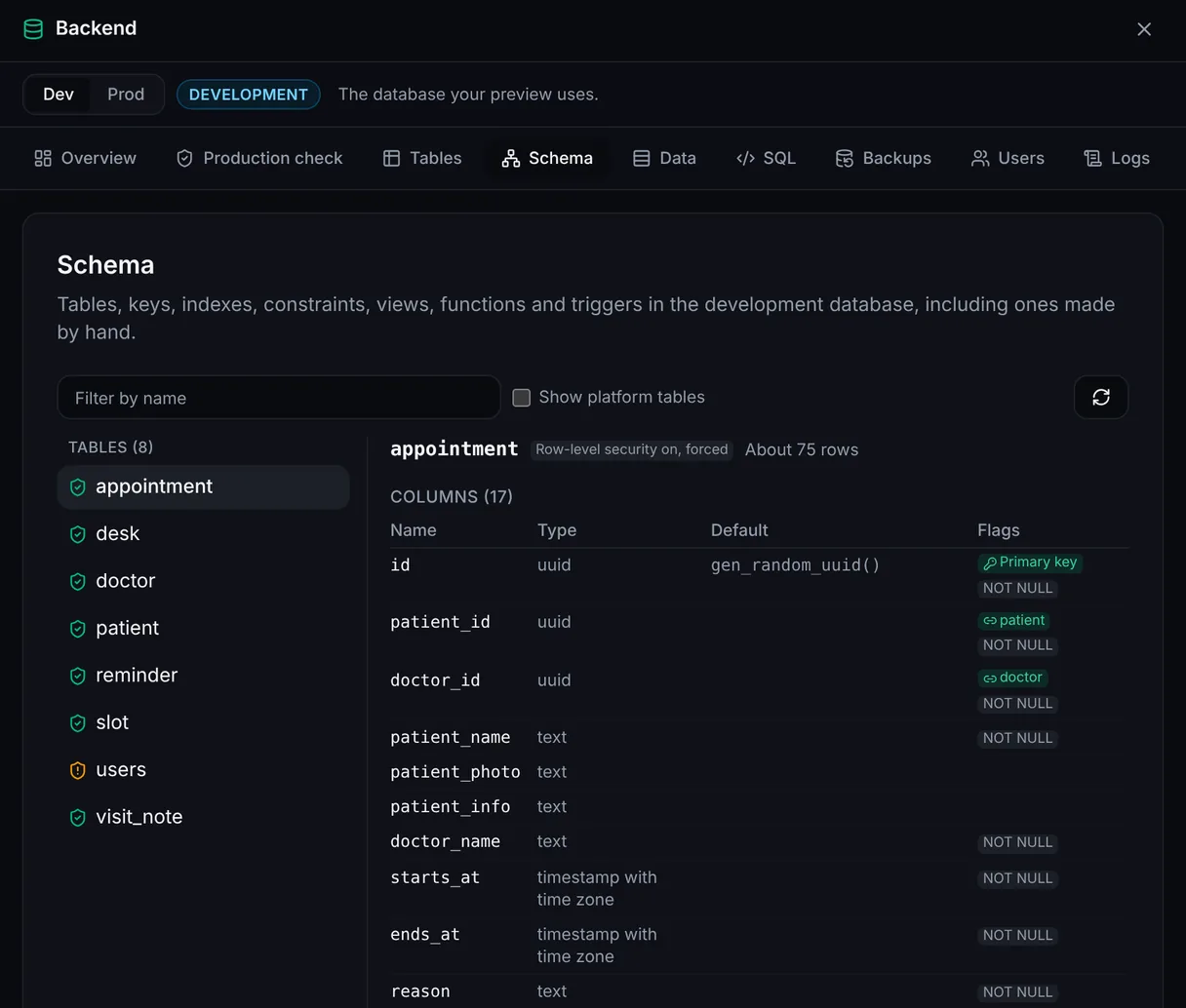Click the doctor_name column name
Viewport: 1186px width, 1008px height.
(x=445, y=841)
